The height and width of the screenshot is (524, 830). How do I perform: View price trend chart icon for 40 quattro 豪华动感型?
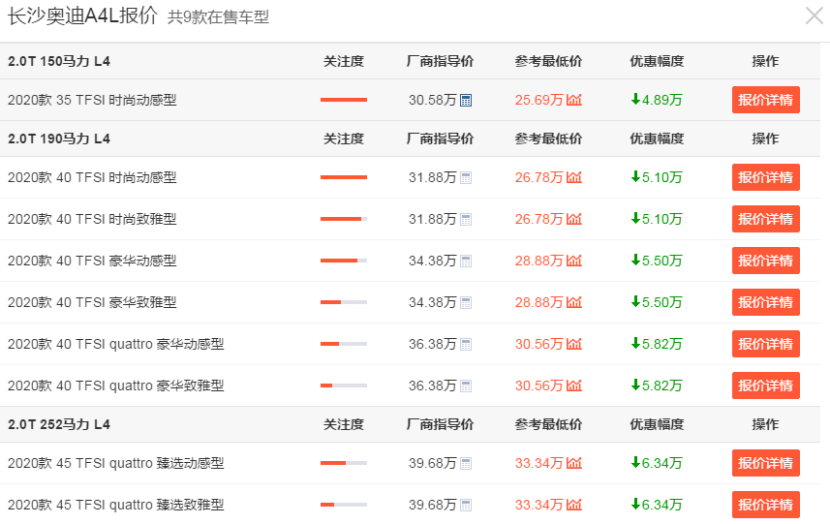[x=574, y=344]
